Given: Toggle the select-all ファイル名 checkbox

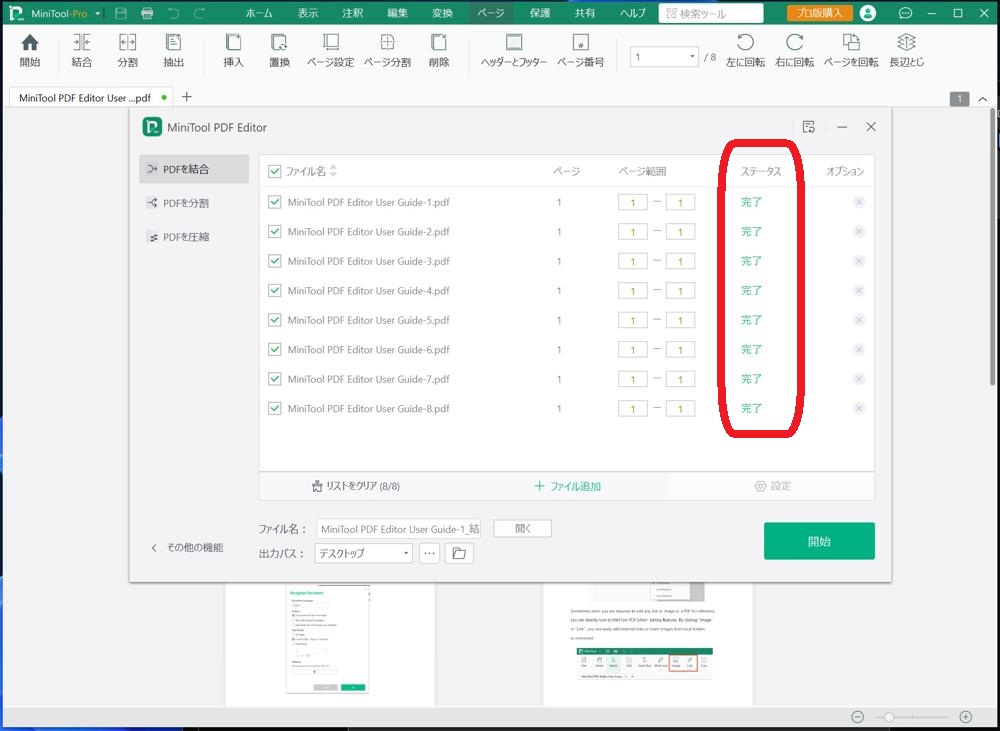Looking at the screenshot, I should (275, 171).
